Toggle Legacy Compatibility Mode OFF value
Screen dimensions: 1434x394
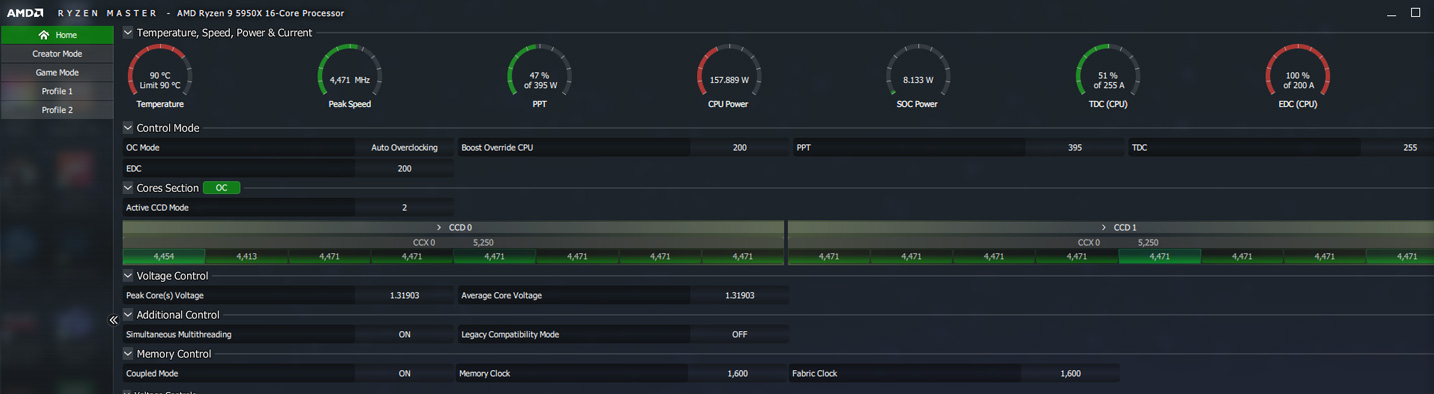tap(739, 334)
